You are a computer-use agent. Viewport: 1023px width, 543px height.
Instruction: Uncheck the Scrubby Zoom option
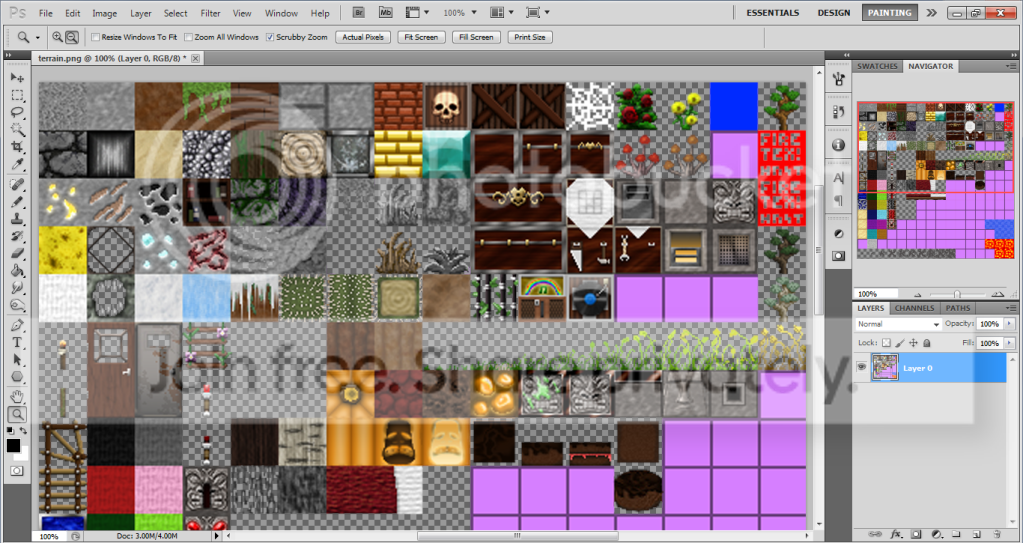click(269, 37)
